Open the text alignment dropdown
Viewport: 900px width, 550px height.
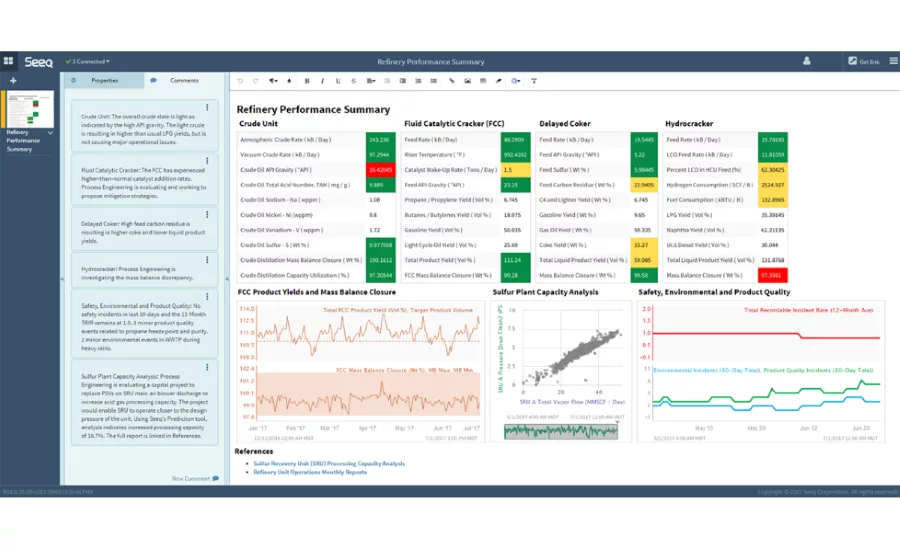pyautogui.click(x=371, y=81)
